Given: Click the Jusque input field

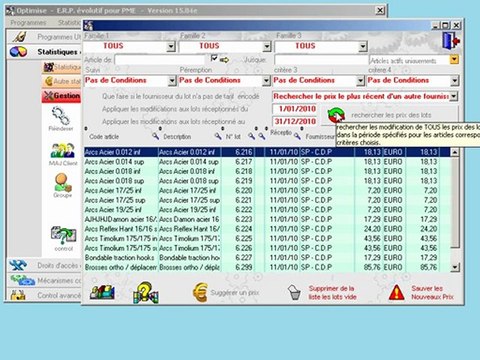Looking at the screenshot, I should tap(321, 60).
